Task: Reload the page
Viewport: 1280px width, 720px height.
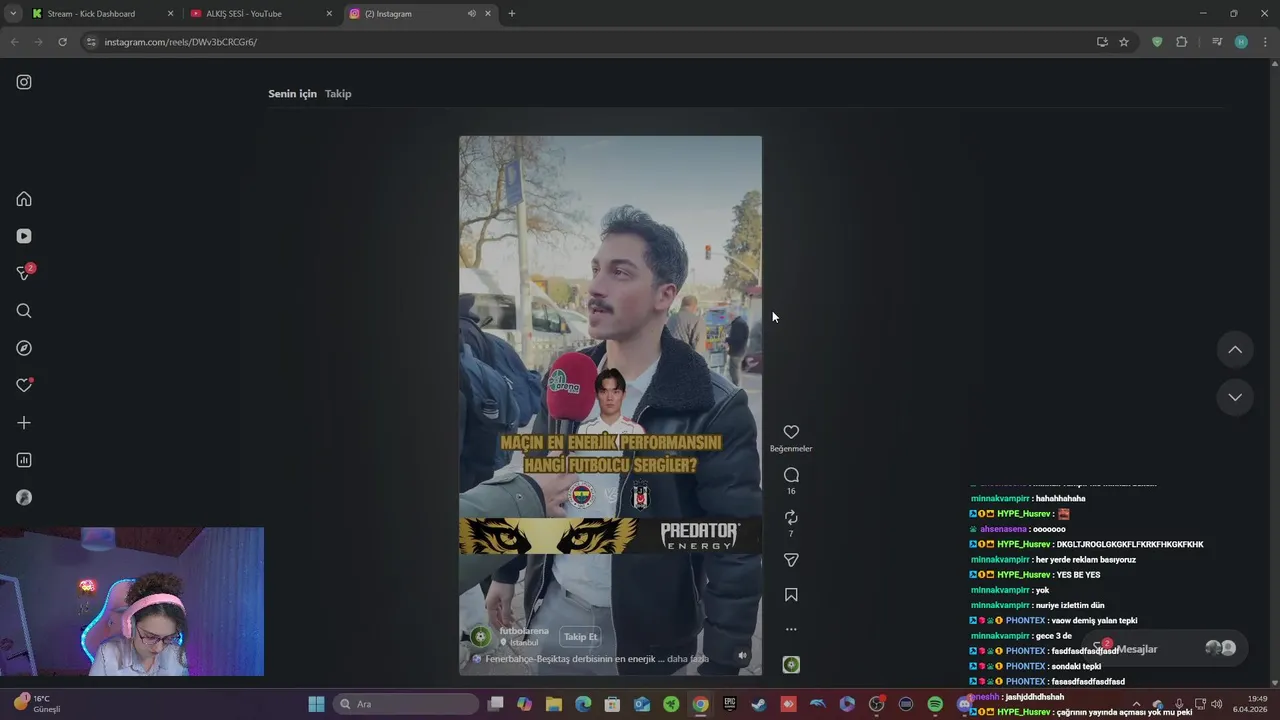Action: click(x=62, y=42)
